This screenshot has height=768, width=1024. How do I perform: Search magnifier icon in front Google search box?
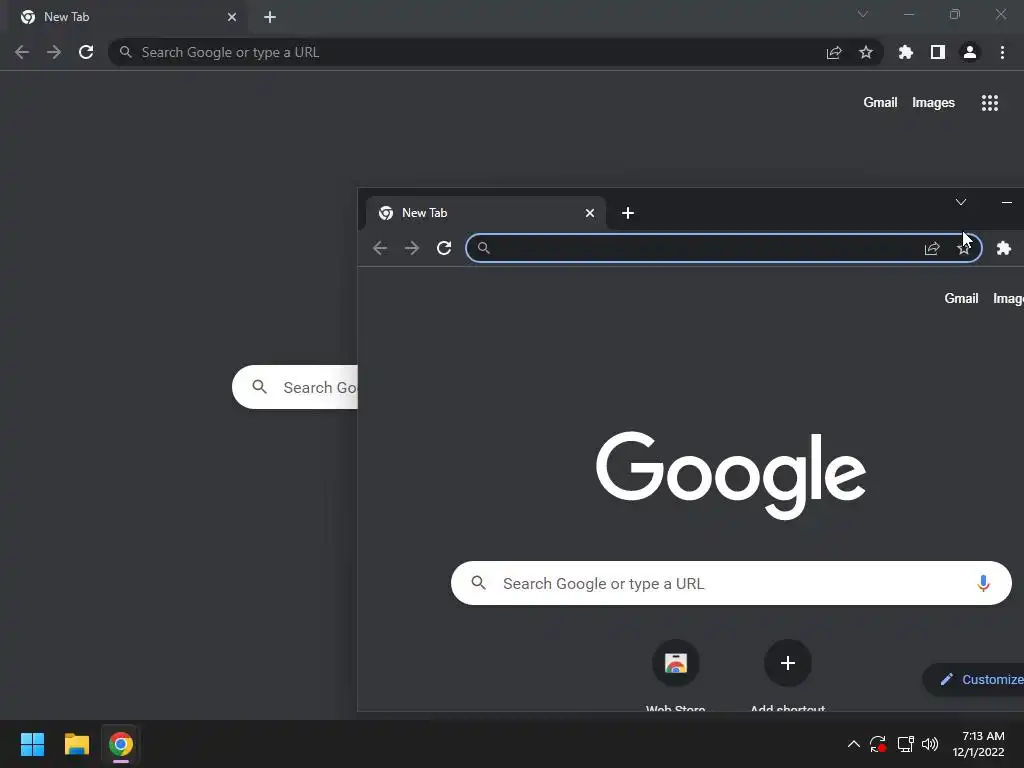tap(479, 583)
